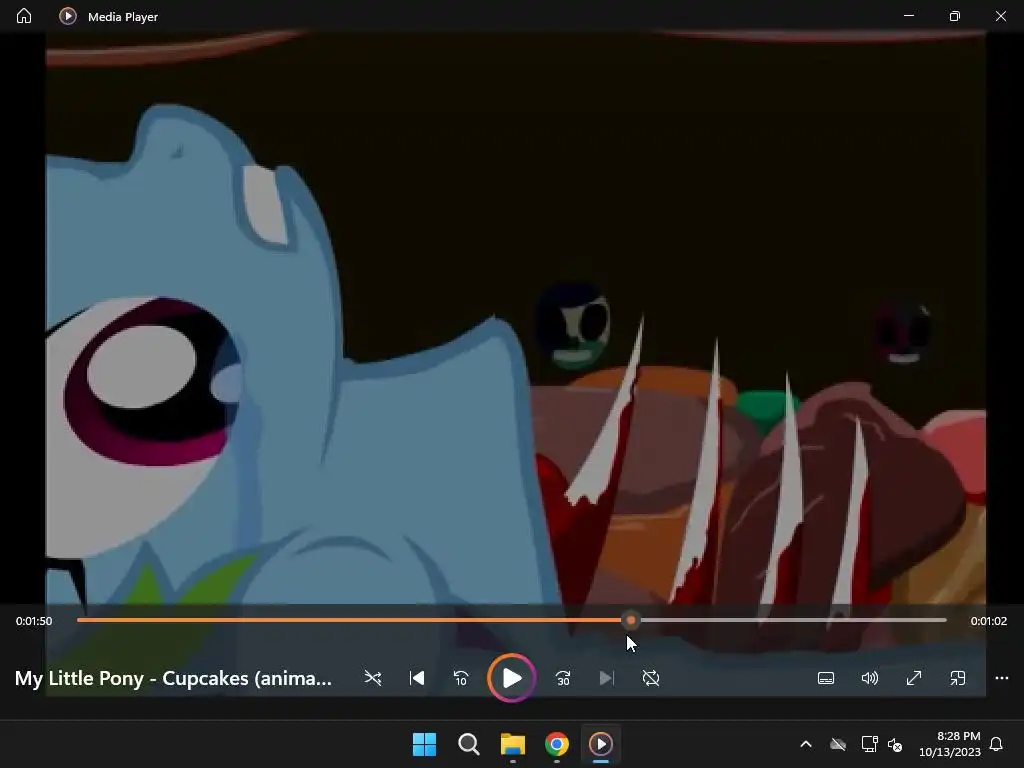This screenshot has height=768, width=1024.
Task: Open Google Chrome from the taskbar
Action: 557,744
